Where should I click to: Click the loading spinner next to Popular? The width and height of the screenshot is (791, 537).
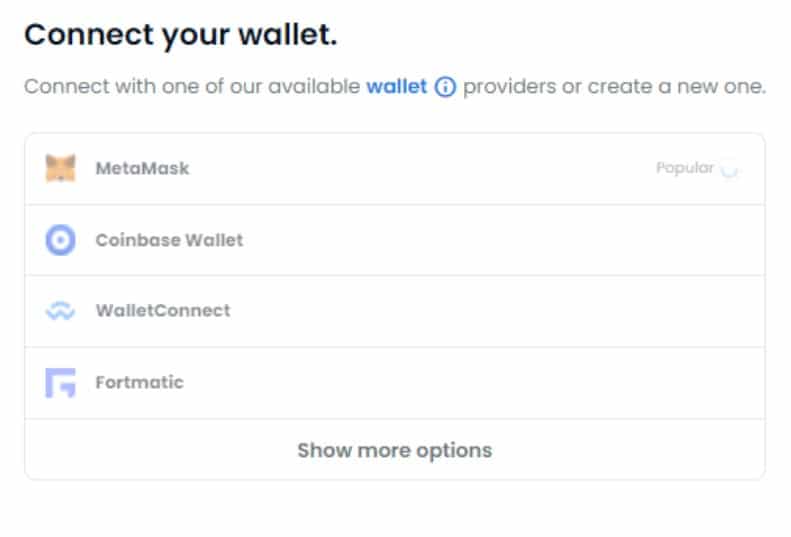[x=729, y=169]
